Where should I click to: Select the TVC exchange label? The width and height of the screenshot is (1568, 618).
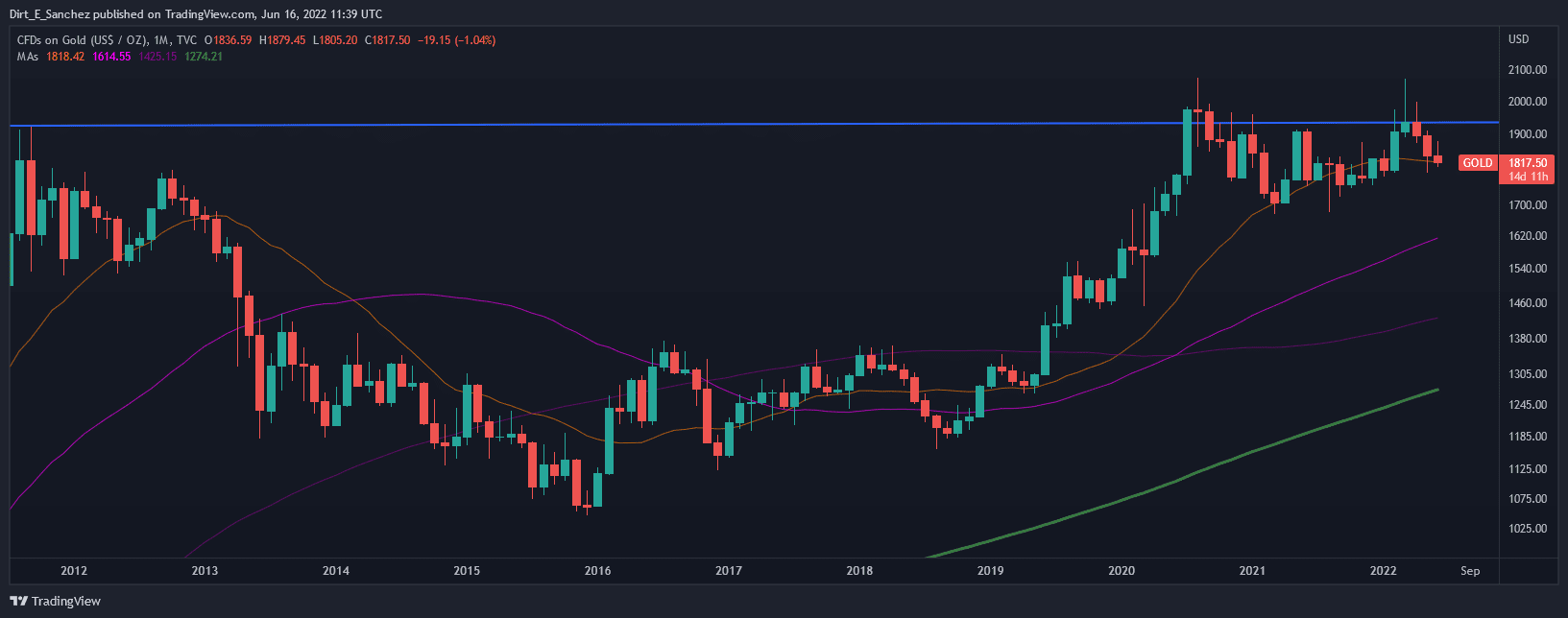(x=187, y=40)
